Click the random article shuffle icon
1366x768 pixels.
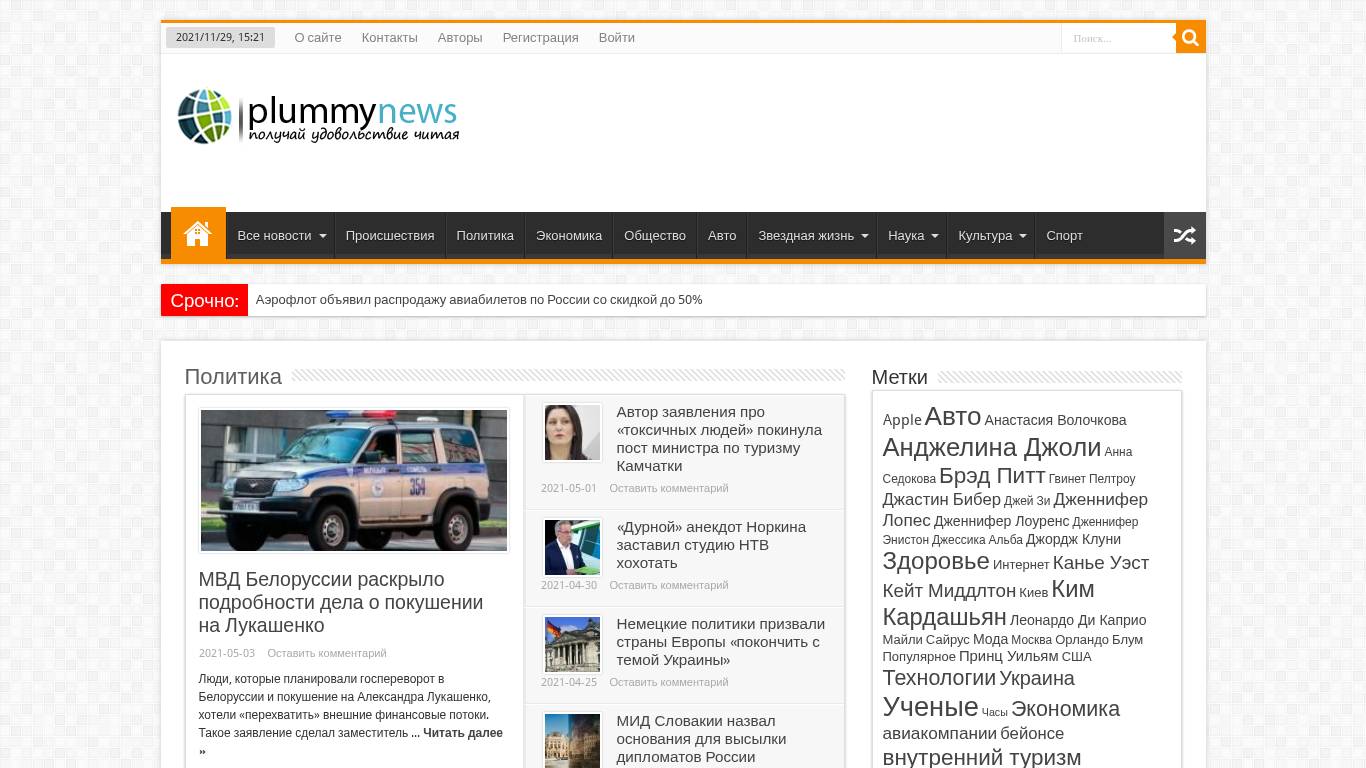(x=1184, y=236)
